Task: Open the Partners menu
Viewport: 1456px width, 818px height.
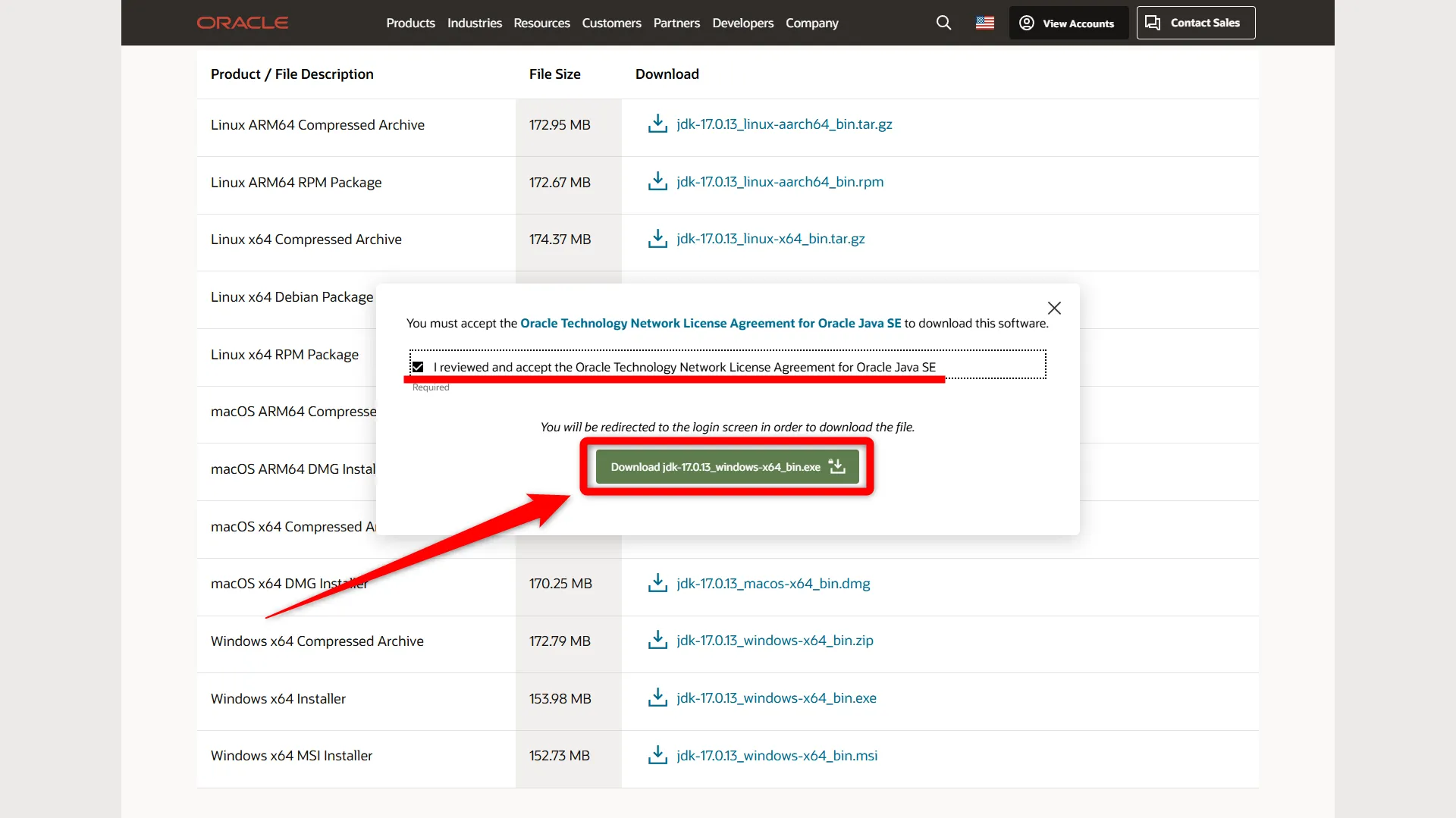Action: point(676,23)
